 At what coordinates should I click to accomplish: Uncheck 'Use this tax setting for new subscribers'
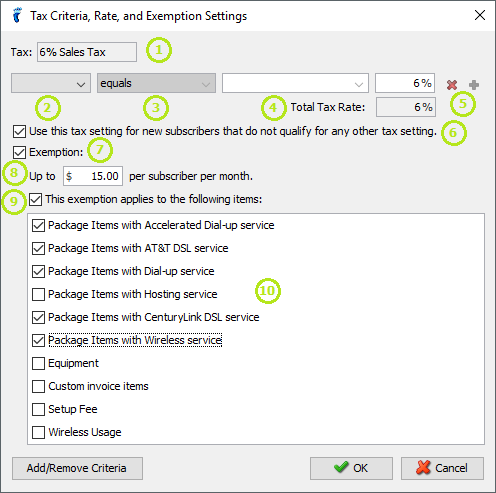pyautogui.click(x=19, y=131)
